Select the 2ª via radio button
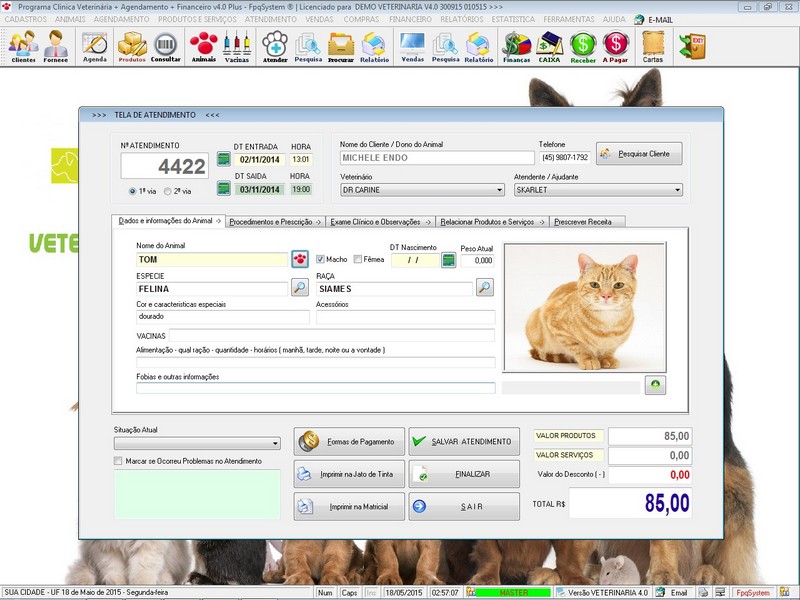Screen dimensions: 800x600 168,191
